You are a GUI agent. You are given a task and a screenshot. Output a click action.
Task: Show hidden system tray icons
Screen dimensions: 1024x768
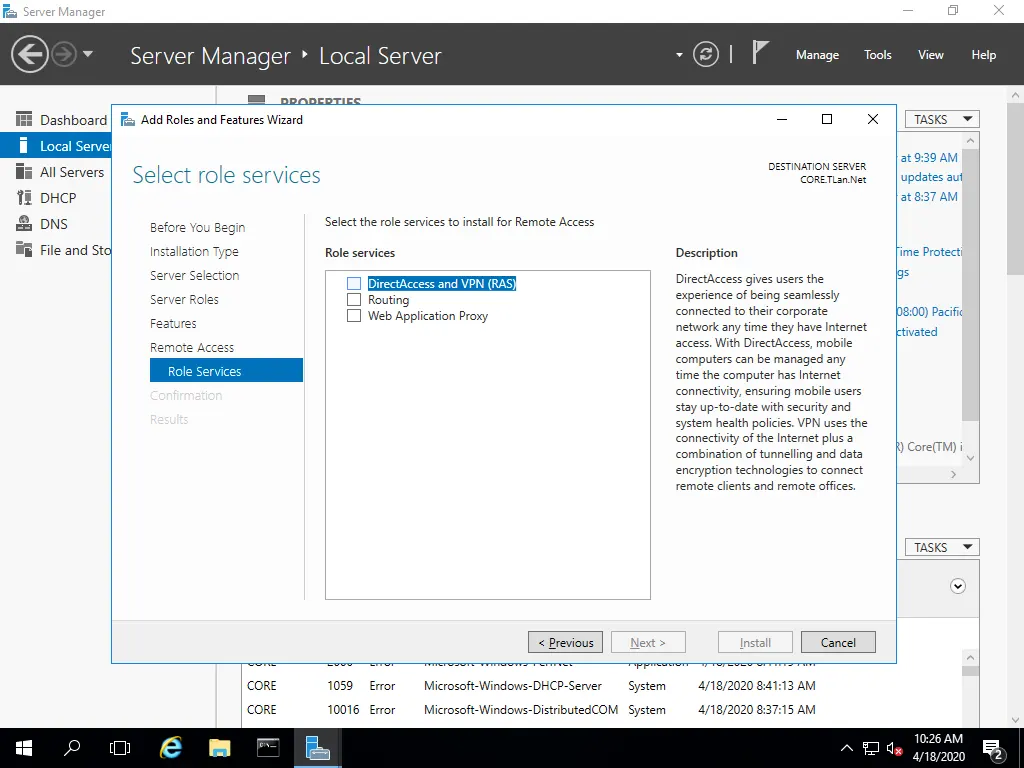tap(846, 748)
